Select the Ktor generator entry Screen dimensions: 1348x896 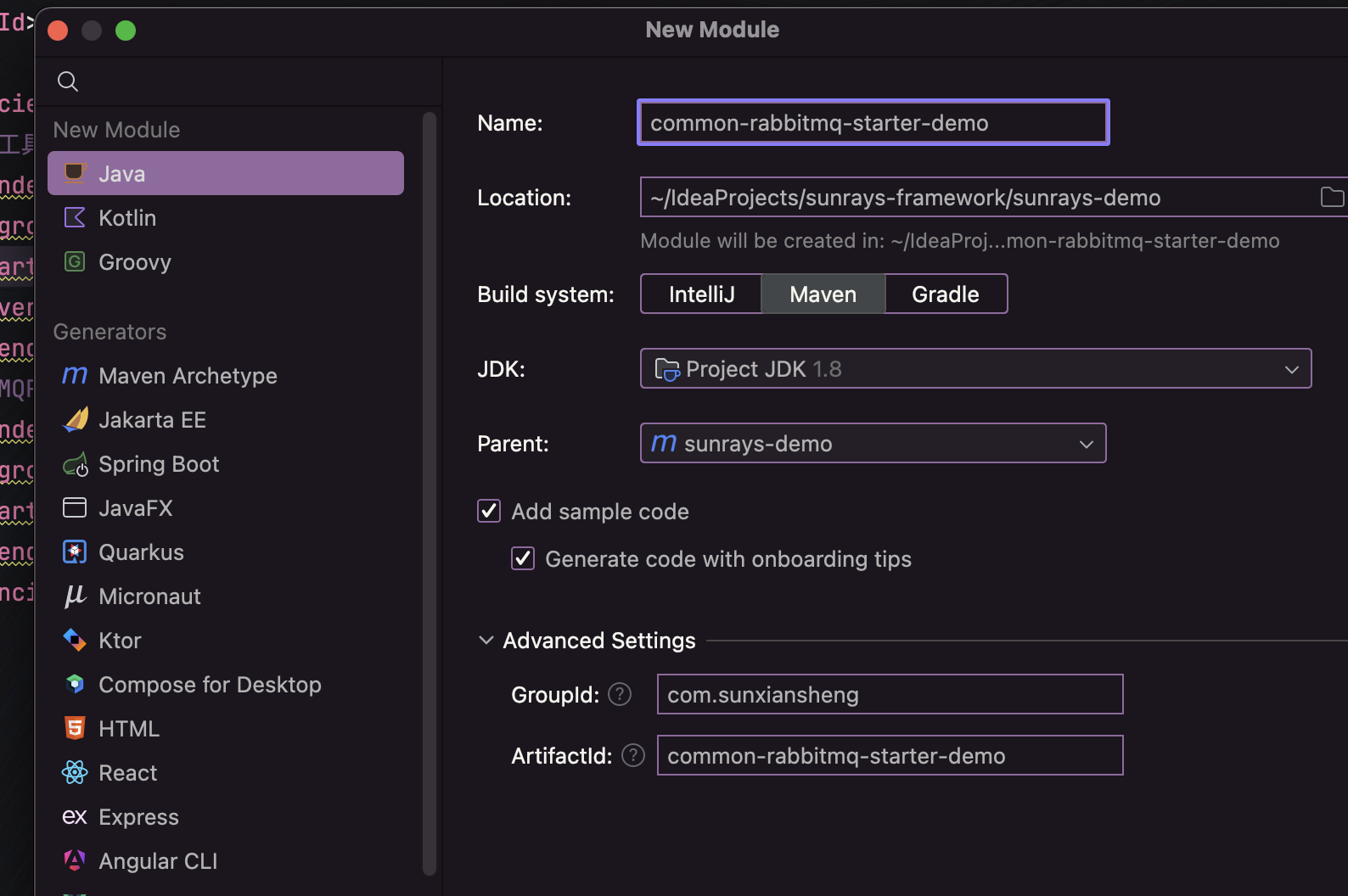point(226,640)
